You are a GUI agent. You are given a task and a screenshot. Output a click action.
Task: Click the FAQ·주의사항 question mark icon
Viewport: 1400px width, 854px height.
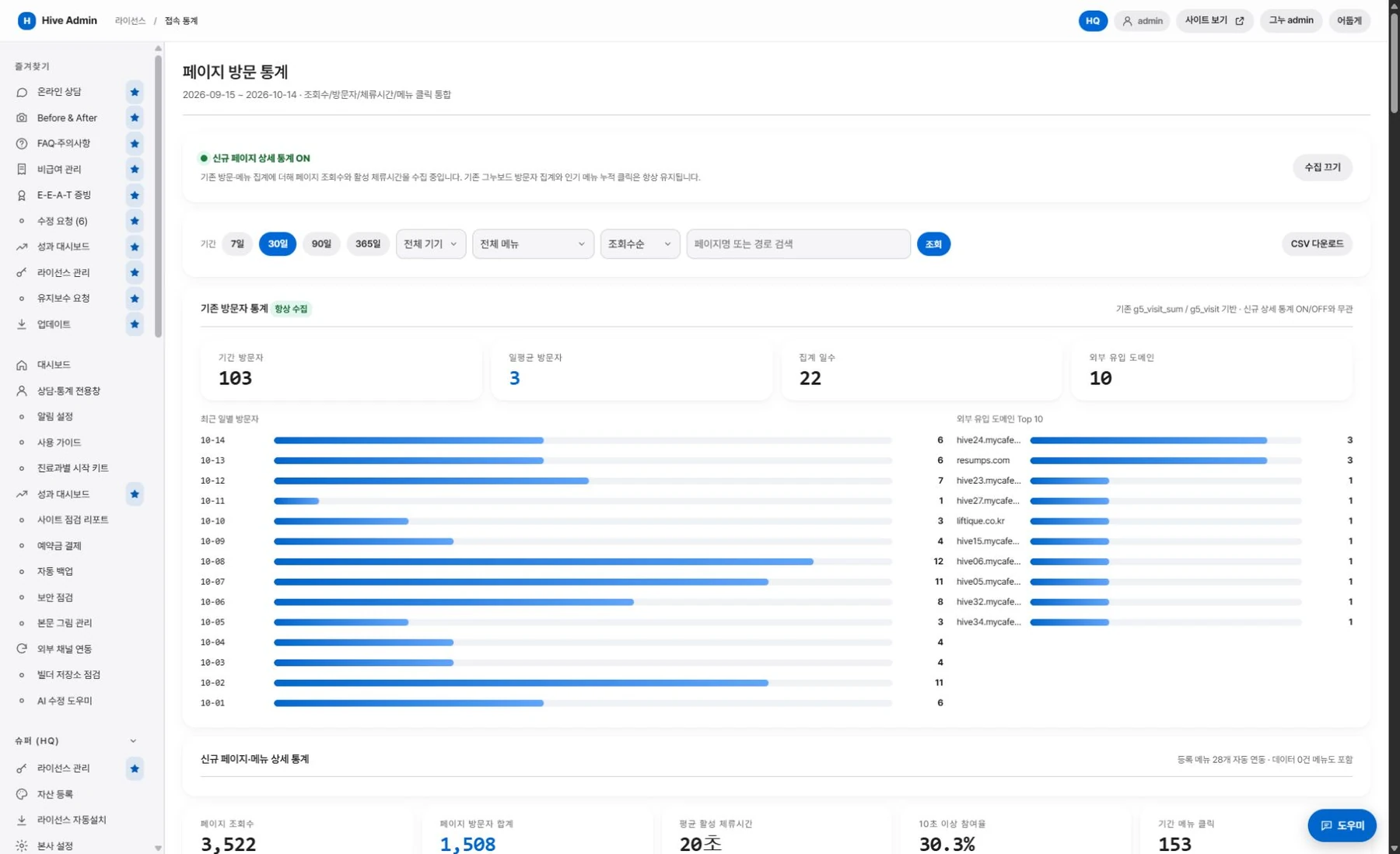coord(22,143)
